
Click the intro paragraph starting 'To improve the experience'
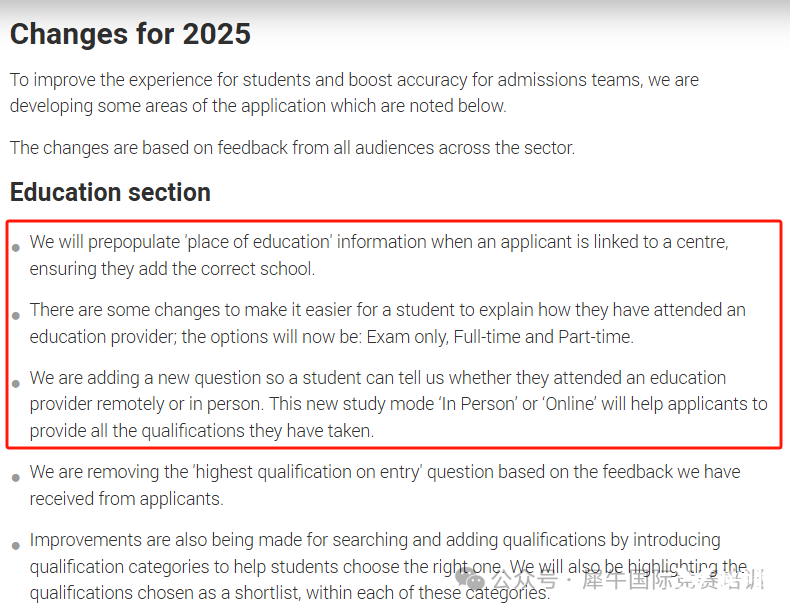[354, 93]
